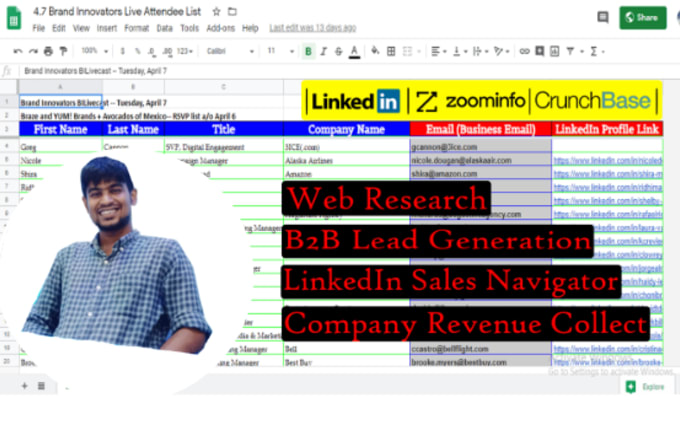Open the fill color picker
The width and height of the screenshot is (680, 425).
tap(375, 51)
